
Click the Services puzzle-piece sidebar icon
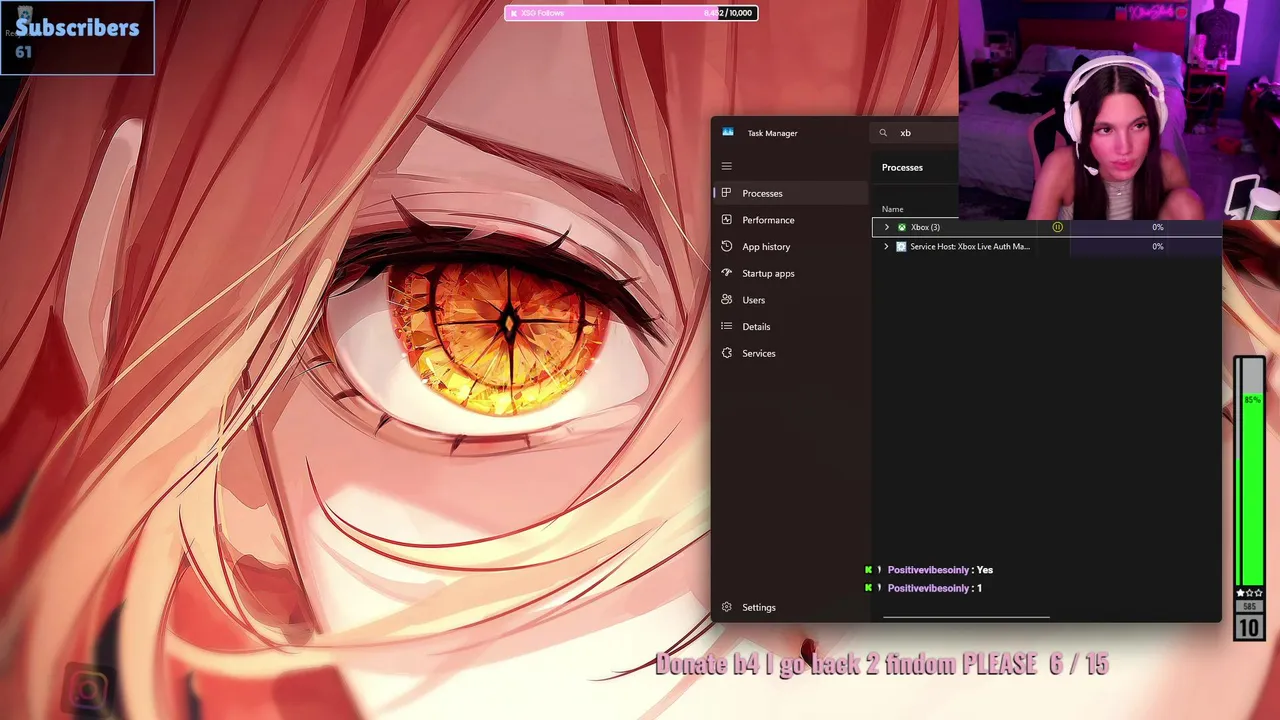(x=727, y=353)
